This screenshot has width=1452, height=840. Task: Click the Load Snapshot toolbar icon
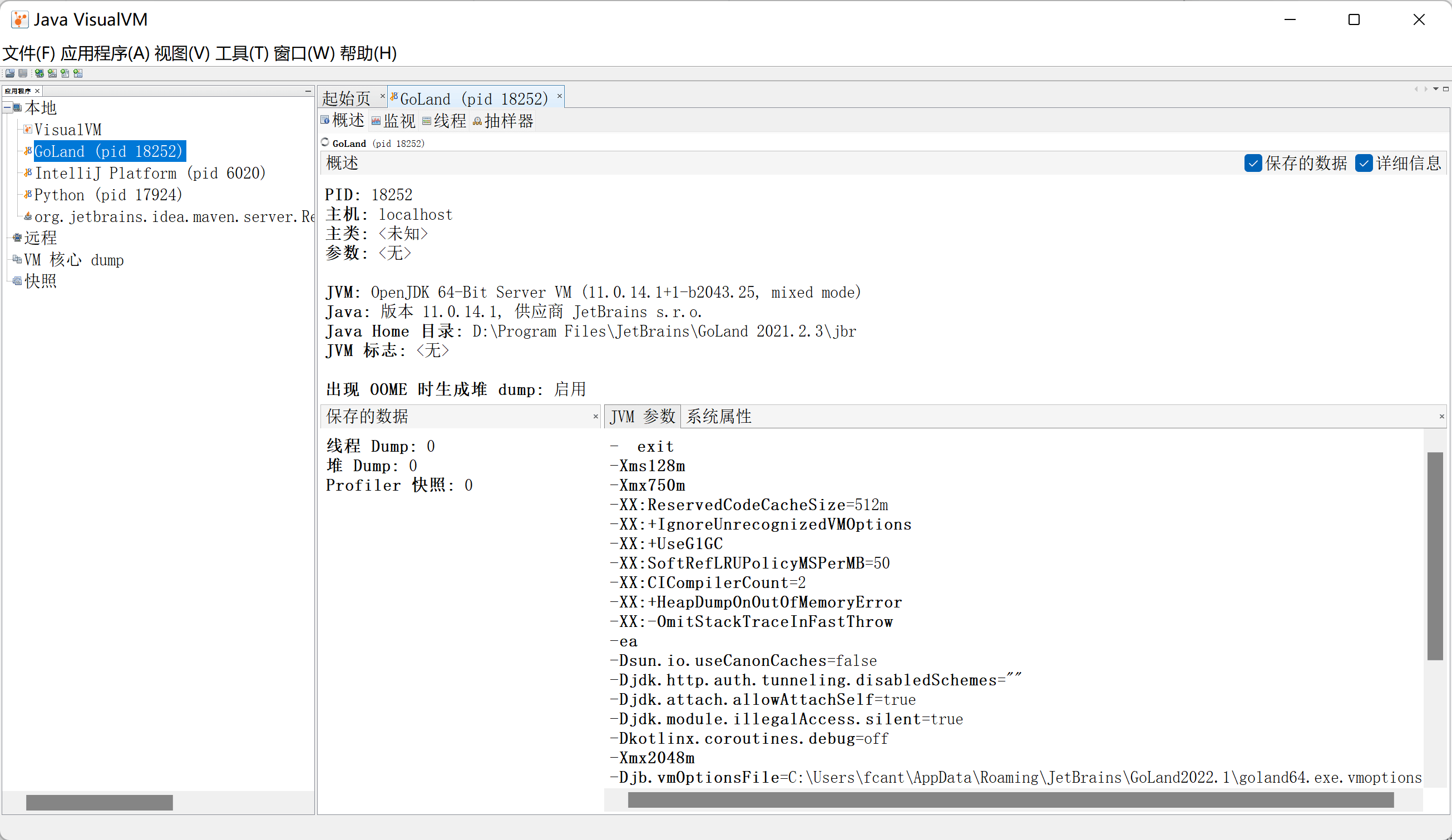coord(11,73)
